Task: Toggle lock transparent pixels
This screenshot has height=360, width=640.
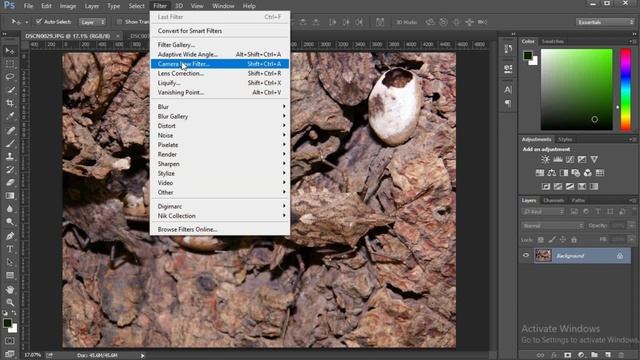Action: click(540, 240)
